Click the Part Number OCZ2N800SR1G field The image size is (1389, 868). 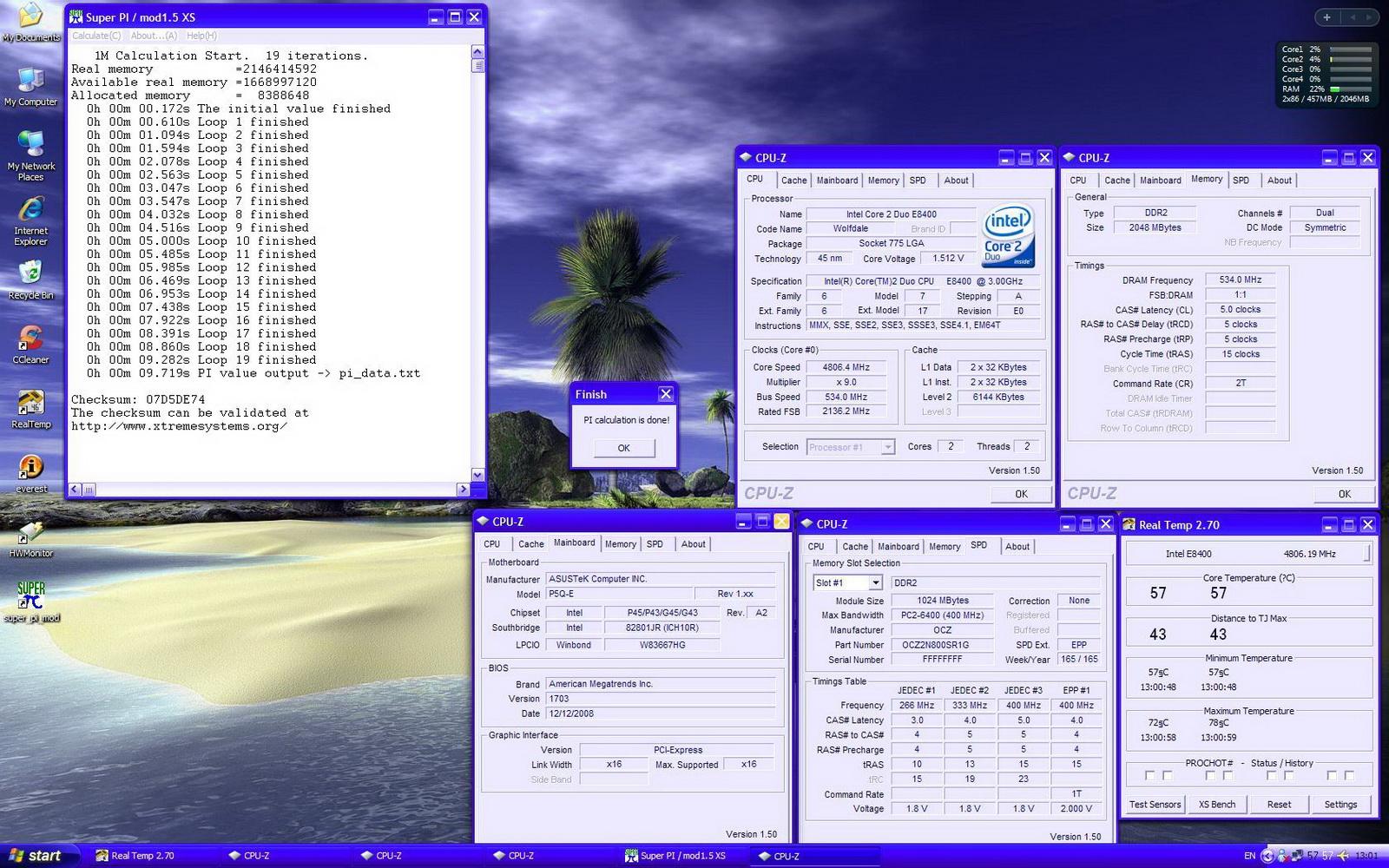pos(942,645)
